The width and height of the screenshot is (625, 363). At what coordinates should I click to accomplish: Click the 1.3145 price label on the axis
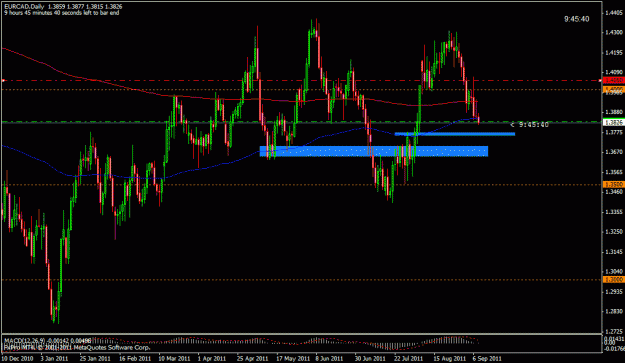point(614,252)
